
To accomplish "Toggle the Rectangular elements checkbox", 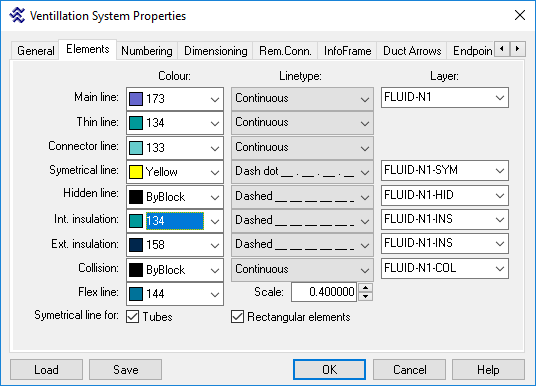I will [x=237, y=317].
